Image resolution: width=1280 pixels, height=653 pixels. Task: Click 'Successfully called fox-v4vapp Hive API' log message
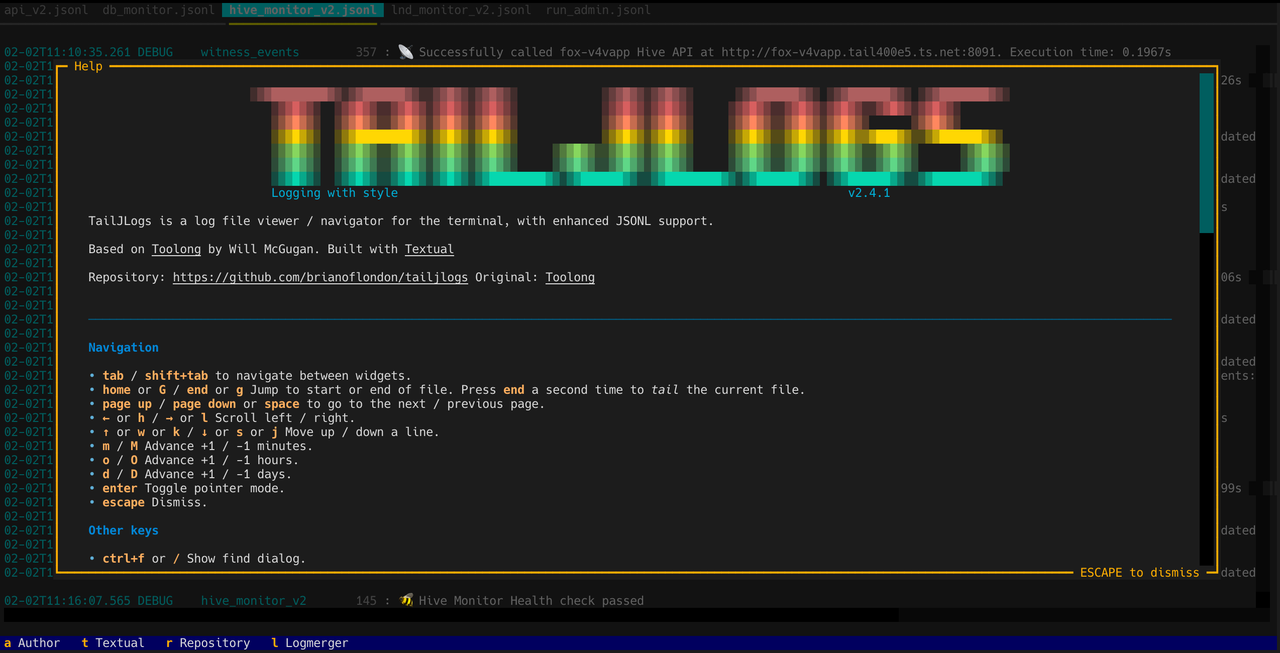pos(795,52)
